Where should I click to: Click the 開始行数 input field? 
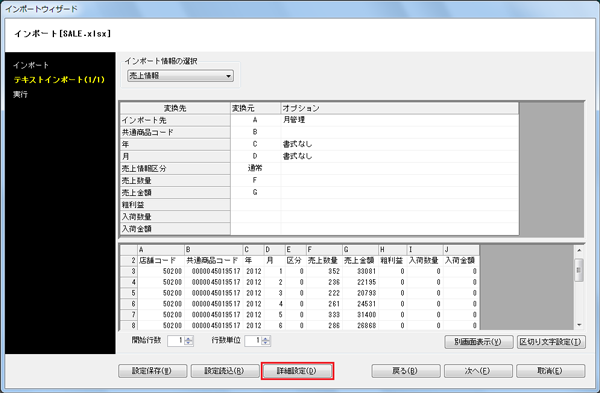point(176,341)
